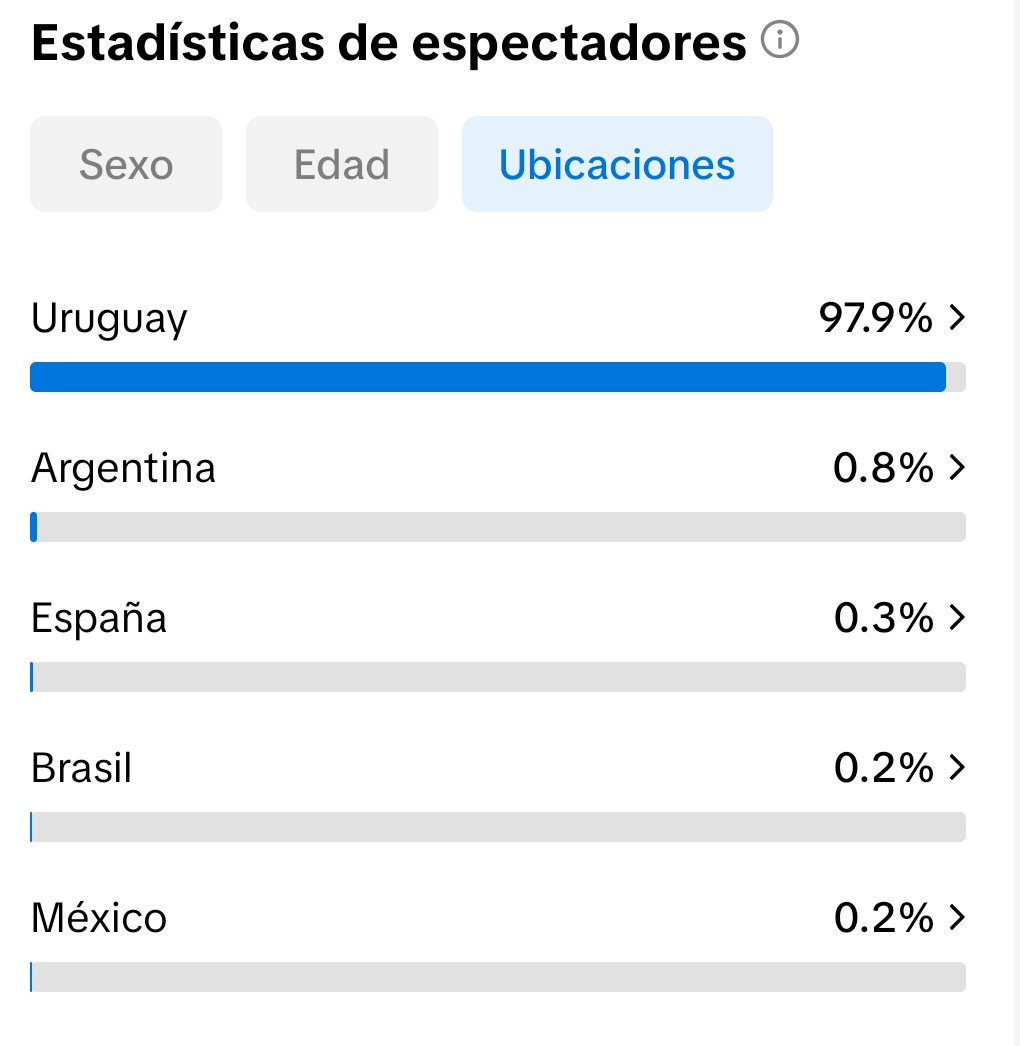
Task: Click the México country label
Action: (x=99, y=918)
